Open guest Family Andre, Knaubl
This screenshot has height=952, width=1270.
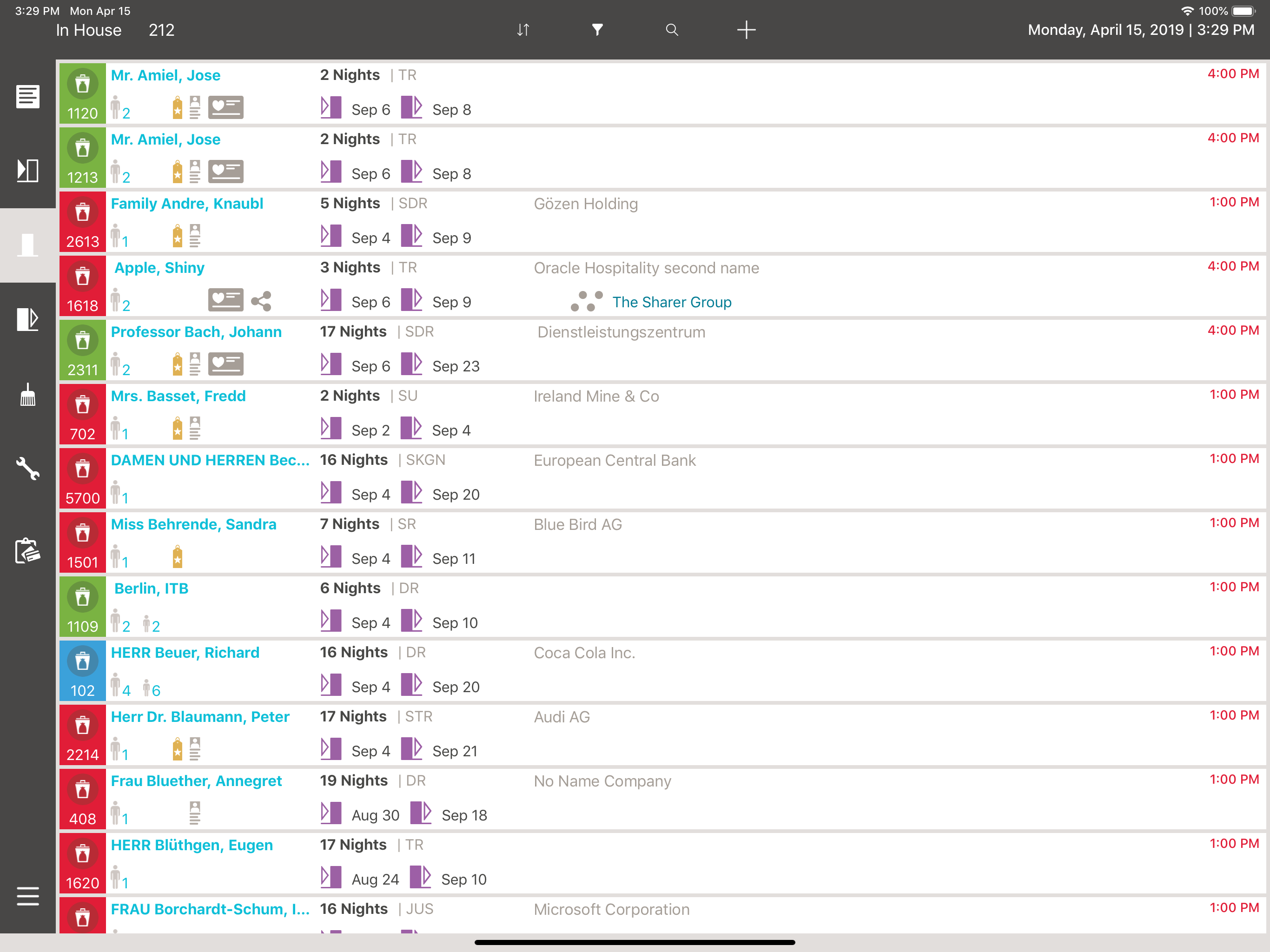coord(186,204)
